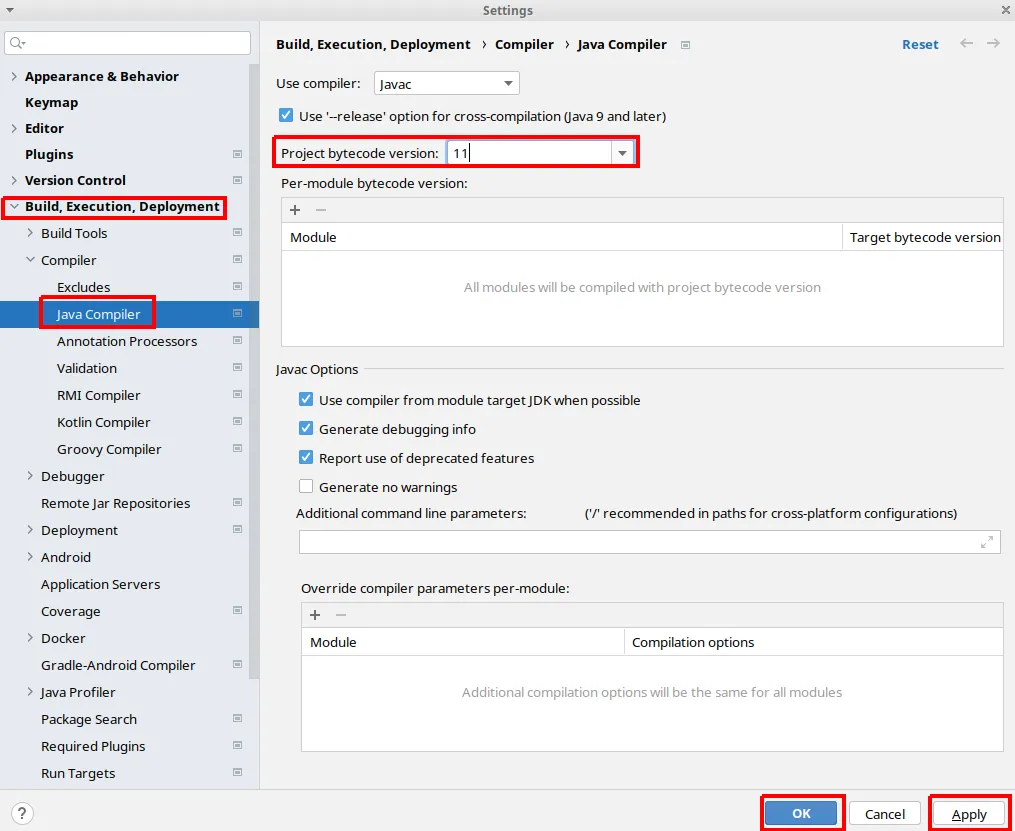The height and width of the screenshot is (831, 1015).
Task: Expand the Android node chevron
Action: point(30,557)
